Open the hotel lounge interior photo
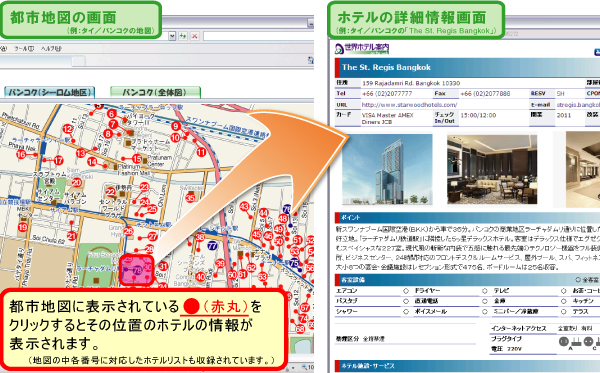Screen dimensions: 600x373 tap(492, 170)
